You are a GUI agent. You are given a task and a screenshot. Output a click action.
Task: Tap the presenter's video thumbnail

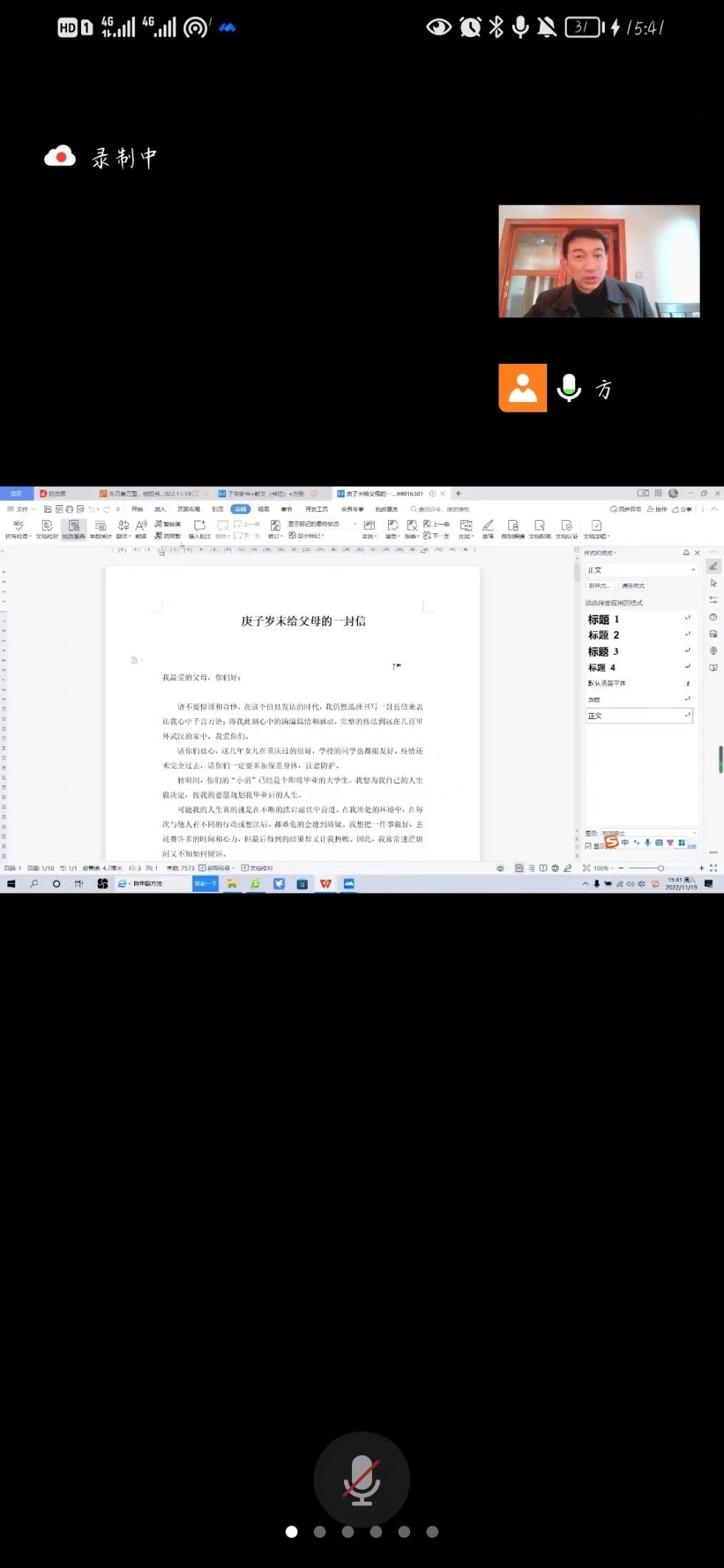pyautogui.click(x=599, y=261)
